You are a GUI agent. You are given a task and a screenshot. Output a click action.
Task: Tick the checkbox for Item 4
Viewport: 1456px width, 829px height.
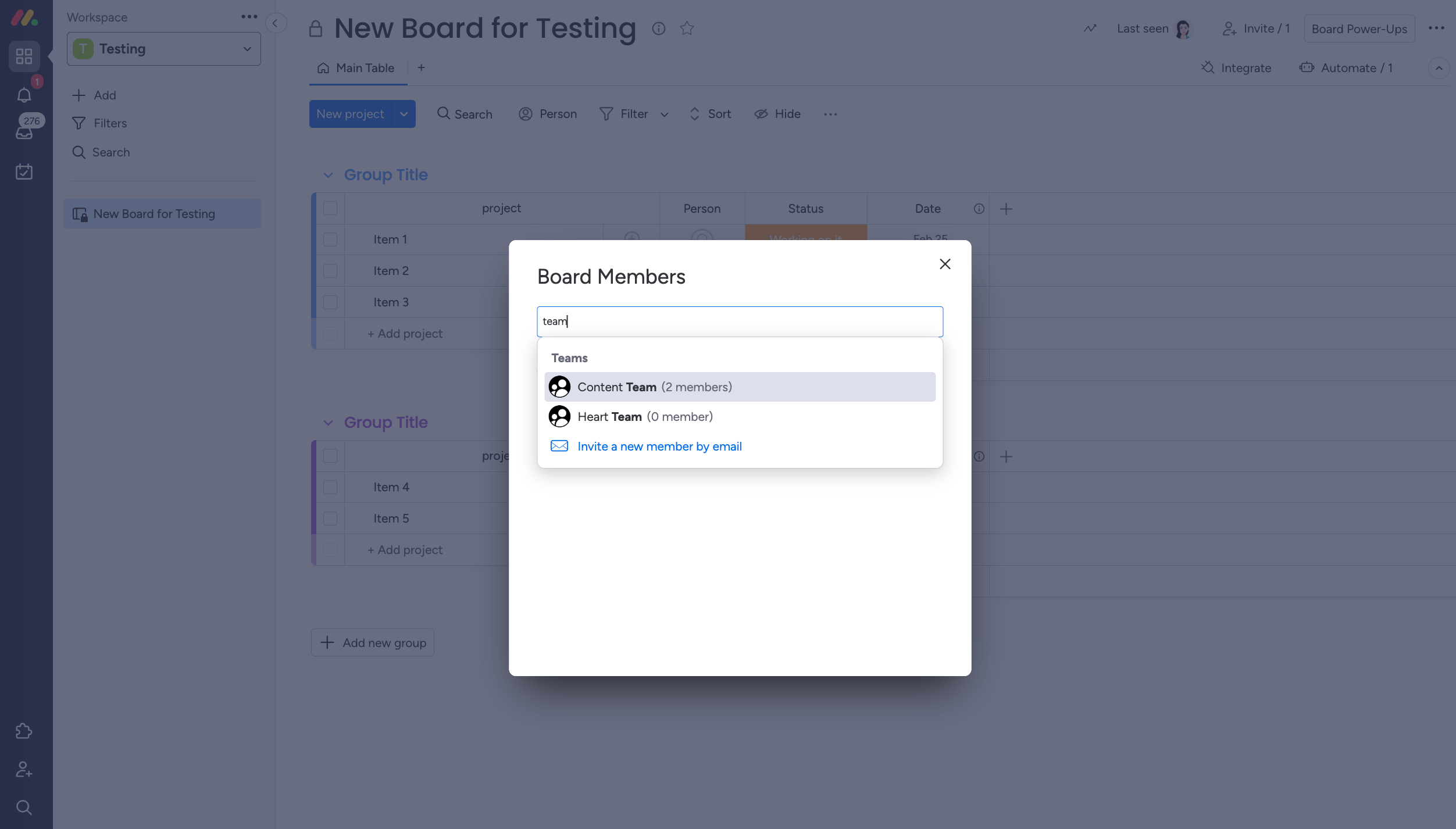pos(330,487)
